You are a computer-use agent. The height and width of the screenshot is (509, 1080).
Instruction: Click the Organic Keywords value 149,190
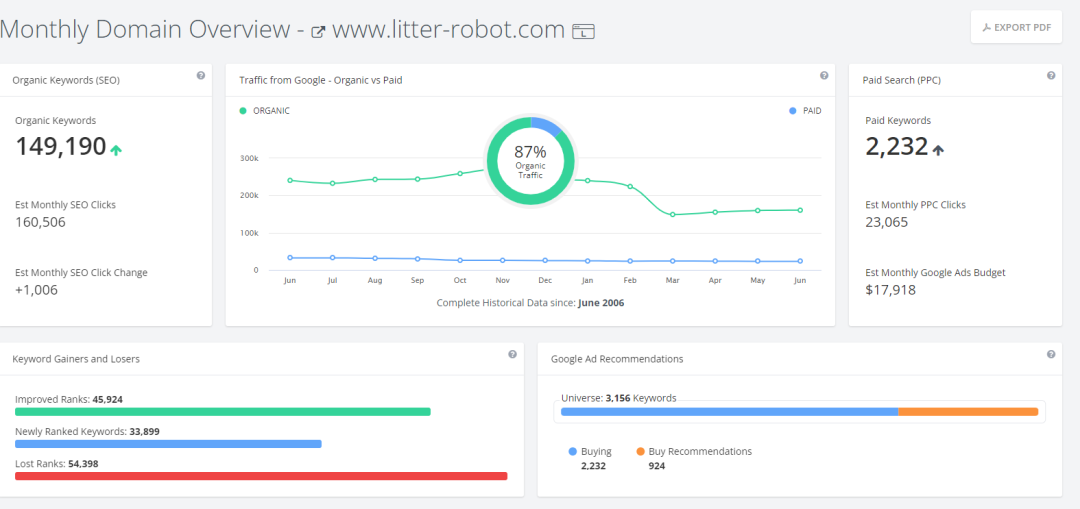[x=61, y=146]
